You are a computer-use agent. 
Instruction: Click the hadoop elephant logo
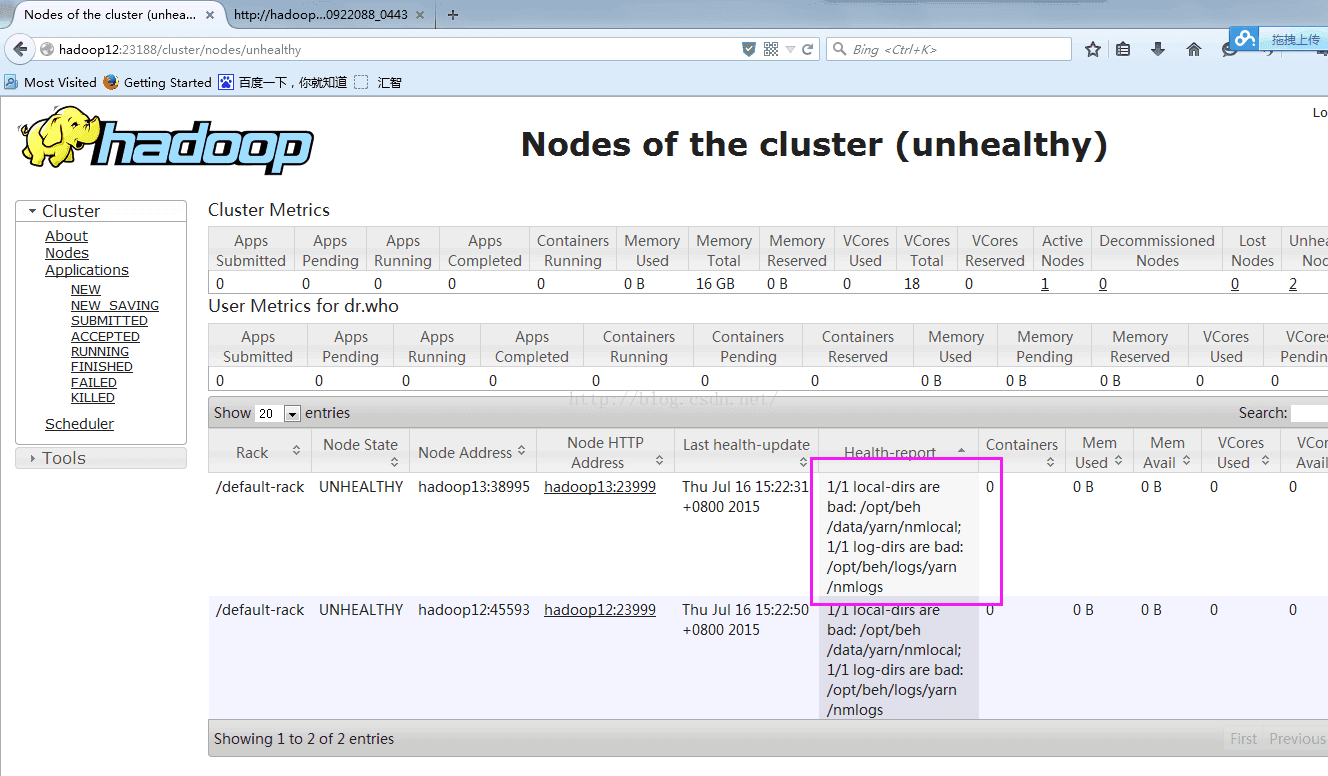click(x=166, y=141)
